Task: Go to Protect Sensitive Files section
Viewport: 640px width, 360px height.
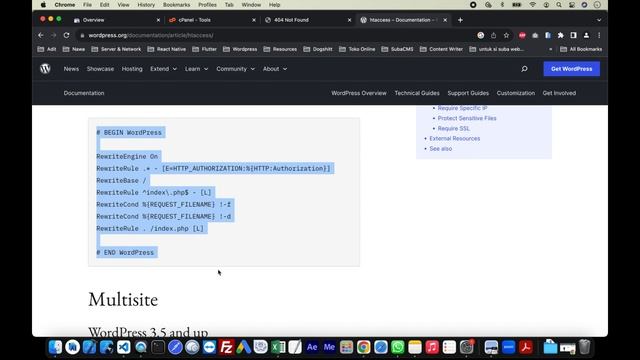Action: coord(467,118)
